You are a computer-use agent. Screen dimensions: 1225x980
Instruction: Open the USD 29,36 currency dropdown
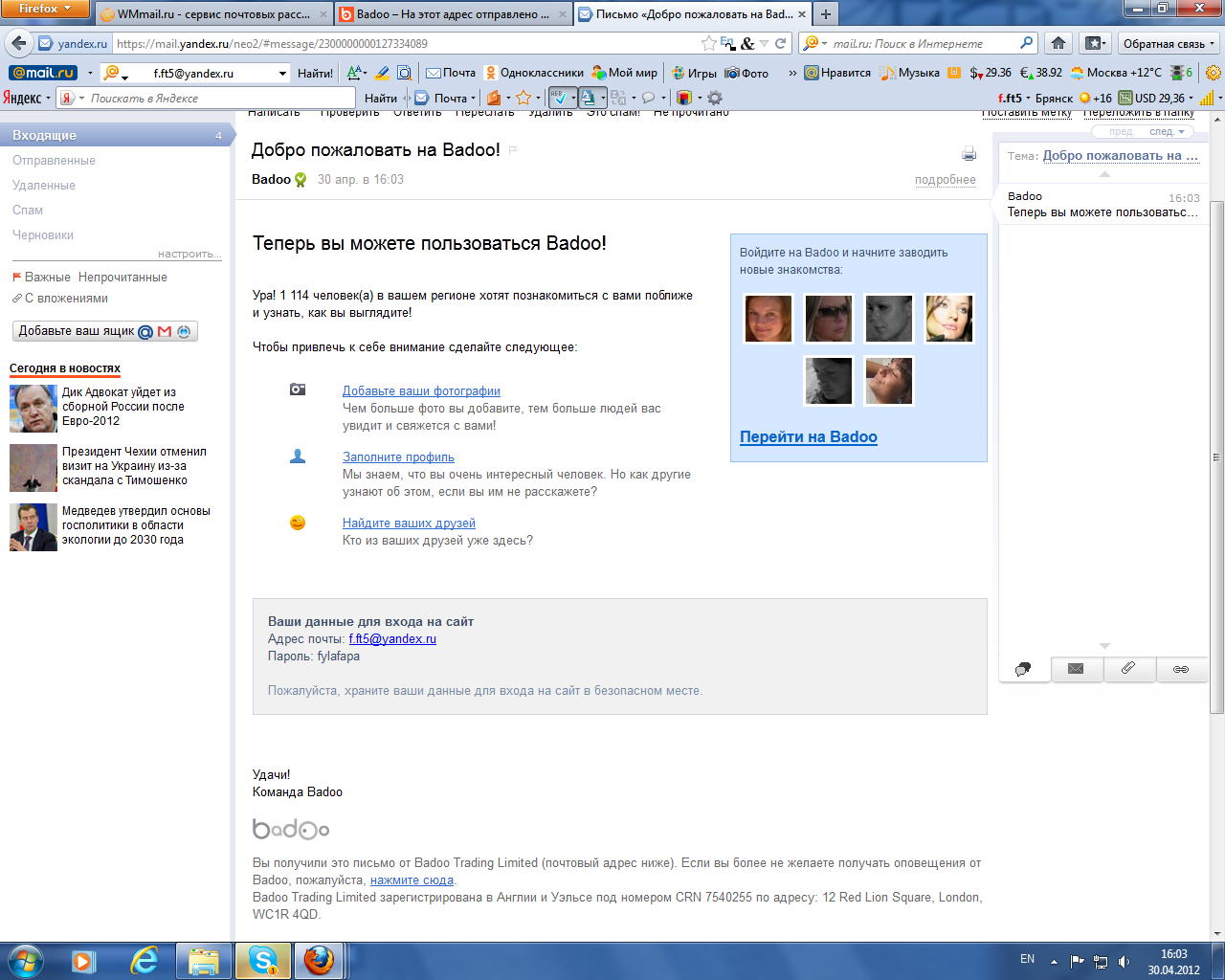pyautogui.click(x=1157, y=98)
